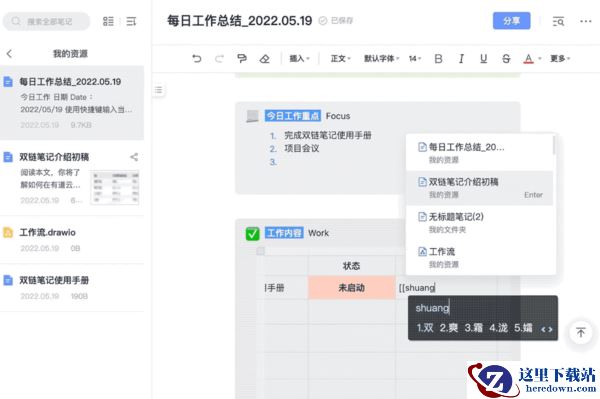The height and width of the screenshot is (399, 600).
Task: Expand the font color dropdown arrow
Action: 540,59
